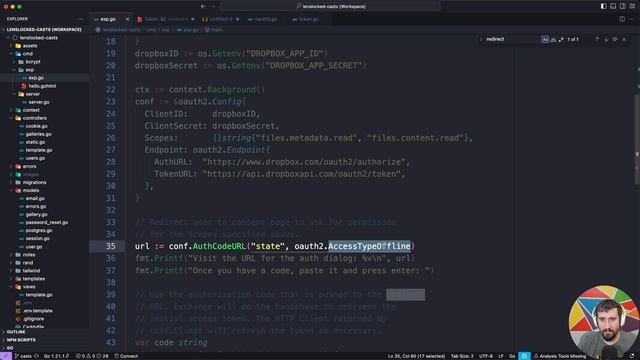Go to next find match arrow
Viewport: 640px width, 360px height.
pos(606,39)
